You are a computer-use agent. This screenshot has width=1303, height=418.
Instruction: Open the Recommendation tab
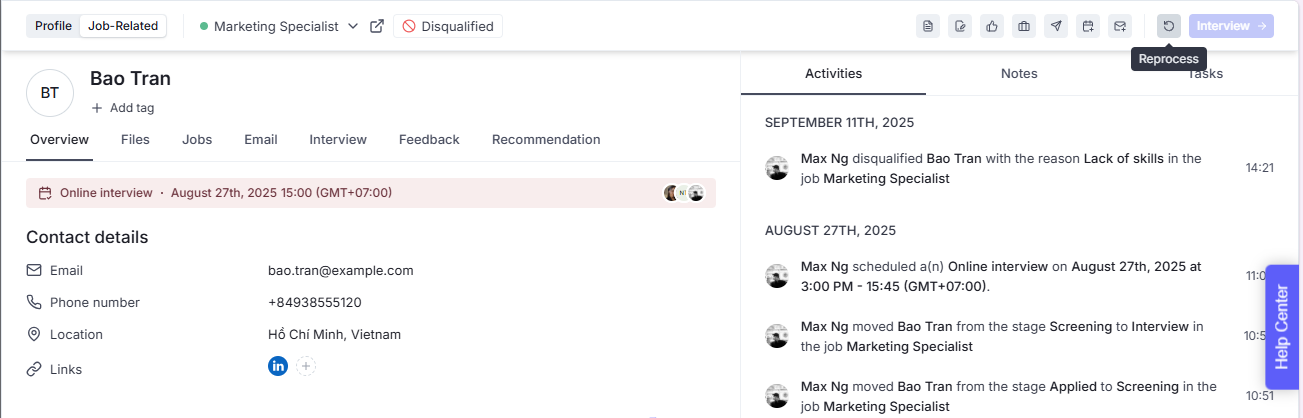pyautogui.click(x=546, y=140)
